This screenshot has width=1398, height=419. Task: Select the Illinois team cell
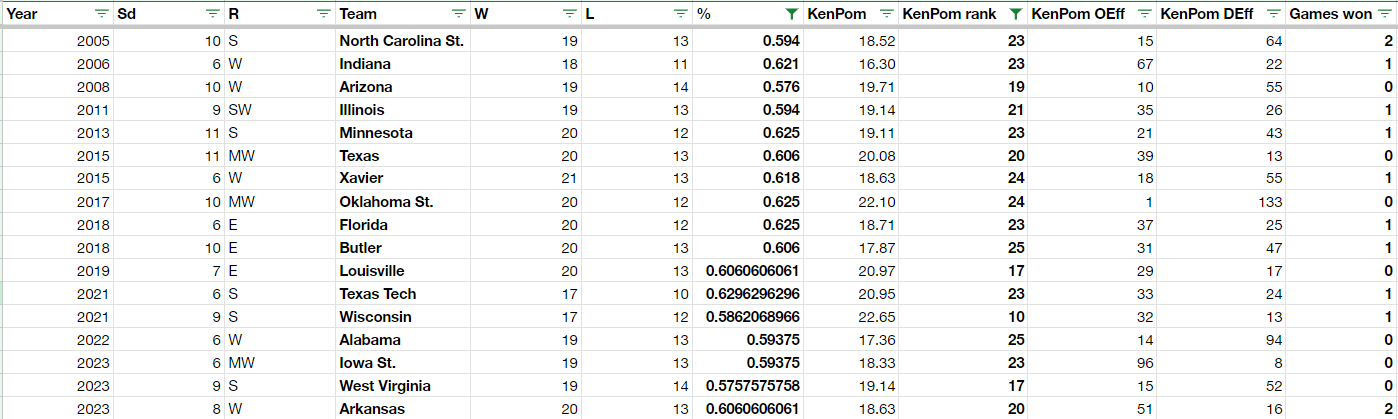point(402,110)
